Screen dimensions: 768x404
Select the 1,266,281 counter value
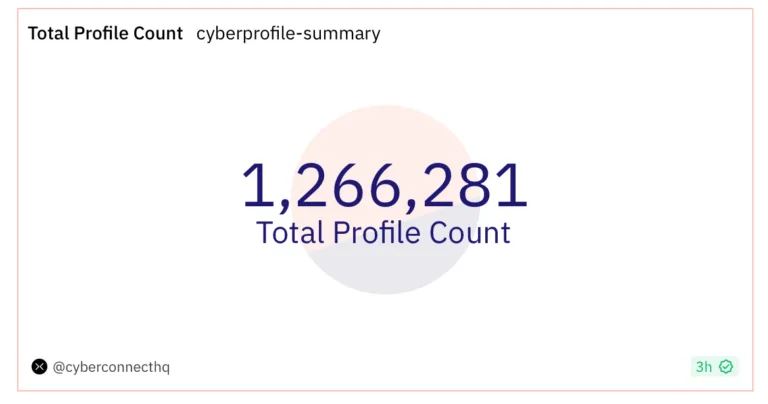pos(384,186)
